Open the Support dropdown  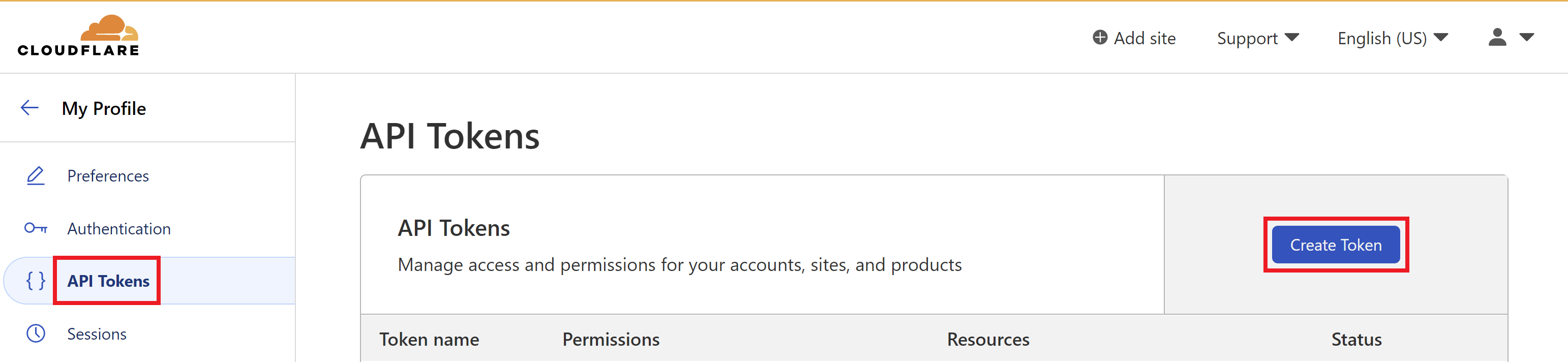pyautogui.click(x=1257, y=38)
